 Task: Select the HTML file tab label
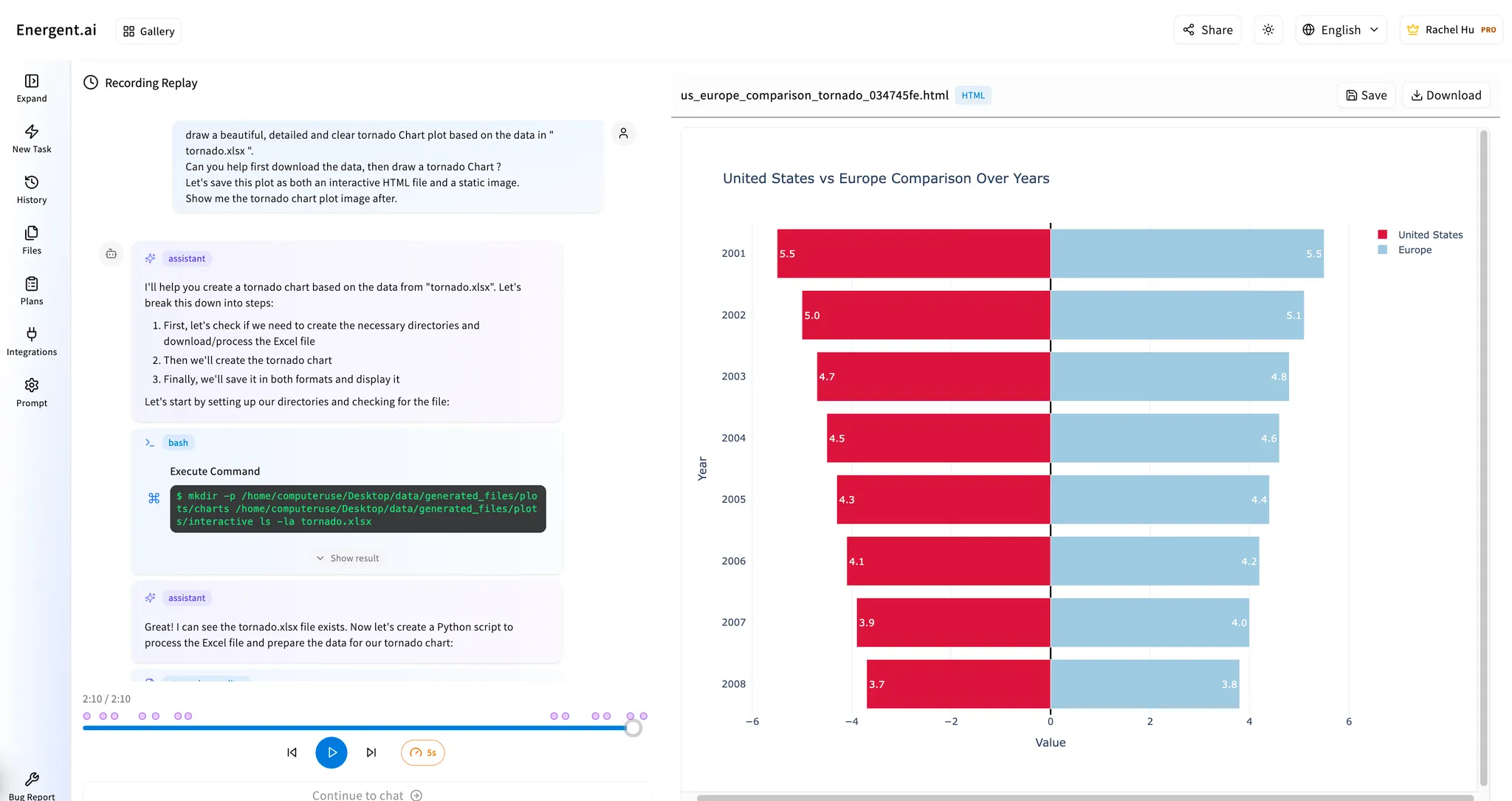[x=973, y=94]
